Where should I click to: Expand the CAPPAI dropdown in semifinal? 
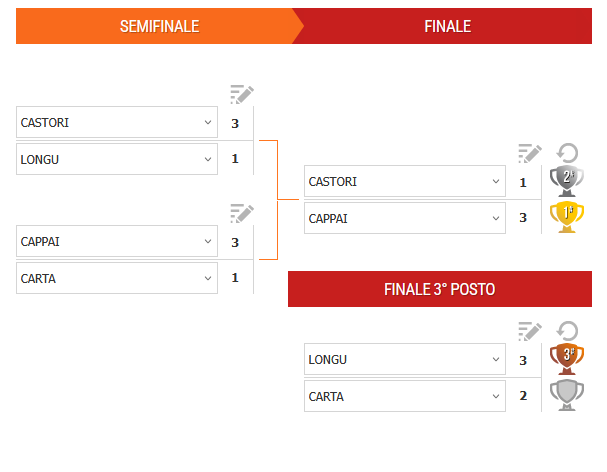(208, 242)
